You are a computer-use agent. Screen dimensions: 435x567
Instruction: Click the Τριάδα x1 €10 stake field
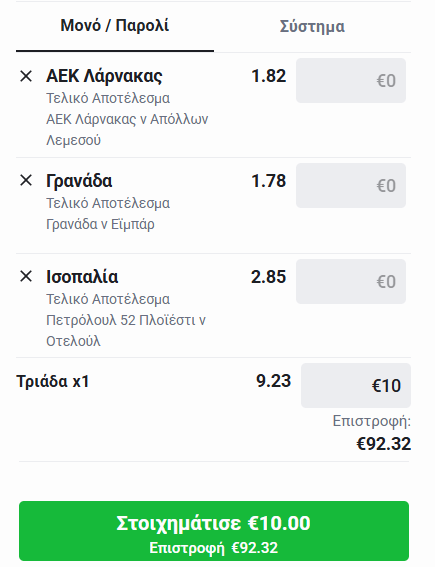[x=356, y=385]
